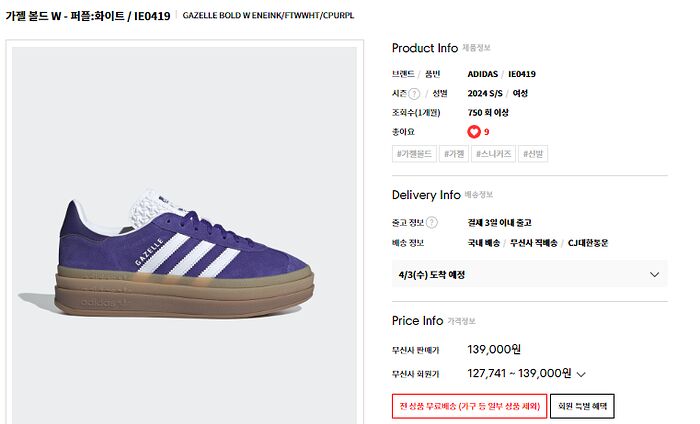The width and height of the screenshot is (700, 424).
Task: Click the red heart like icon
Action: point(474,132)
